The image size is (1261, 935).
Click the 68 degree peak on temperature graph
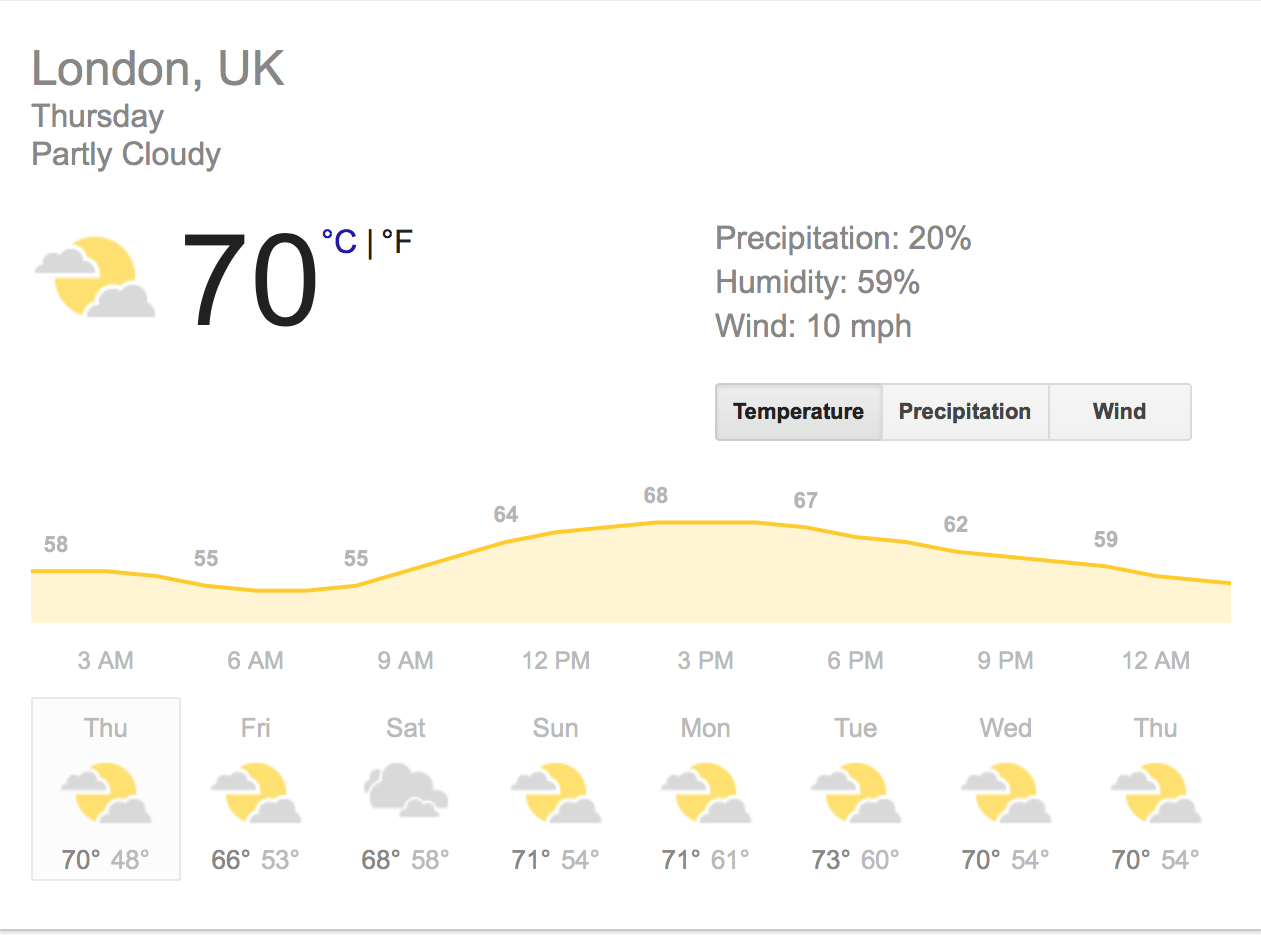coord(656,496)
